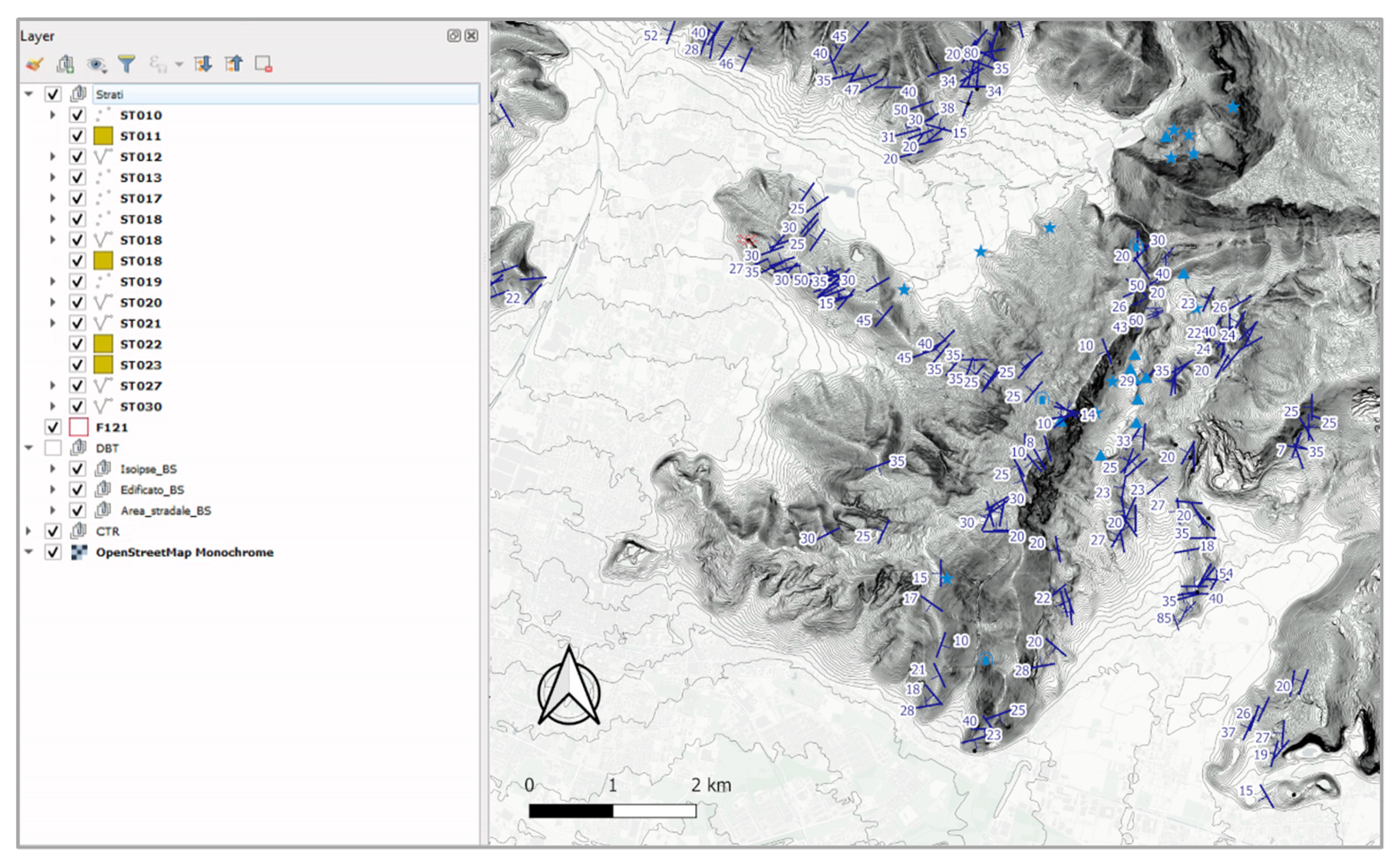This screenshot has width=1400, height=865.
Task: Select the OpenStreetMap Monochrome layer
Action: (184, 553)
